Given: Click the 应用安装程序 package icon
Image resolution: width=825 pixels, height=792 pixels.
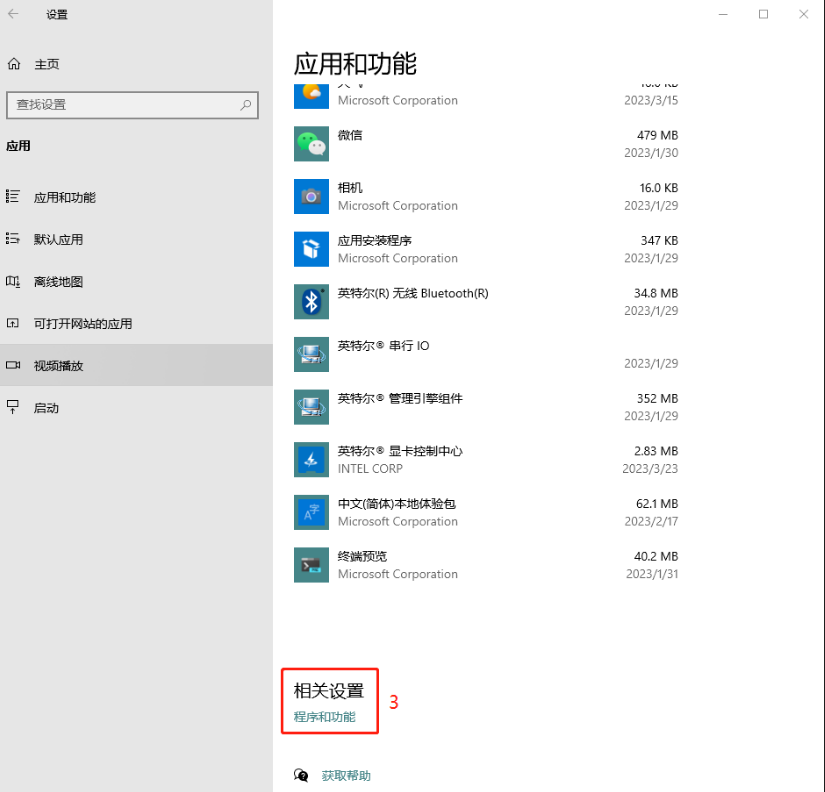Looking at the screenshot, I should tap(311, 249).
